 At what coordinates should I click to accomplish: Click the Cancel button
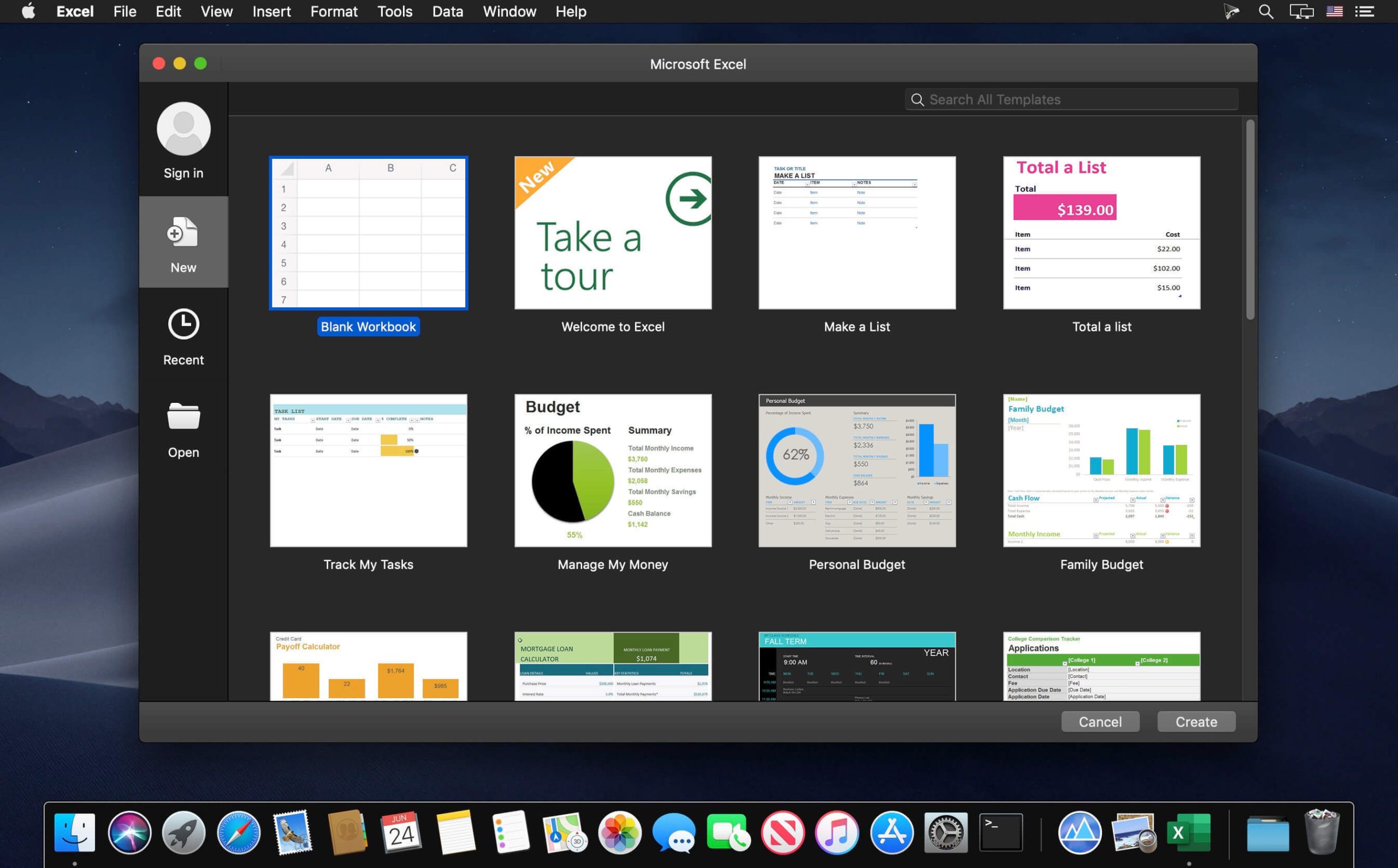pos(1099,722)
